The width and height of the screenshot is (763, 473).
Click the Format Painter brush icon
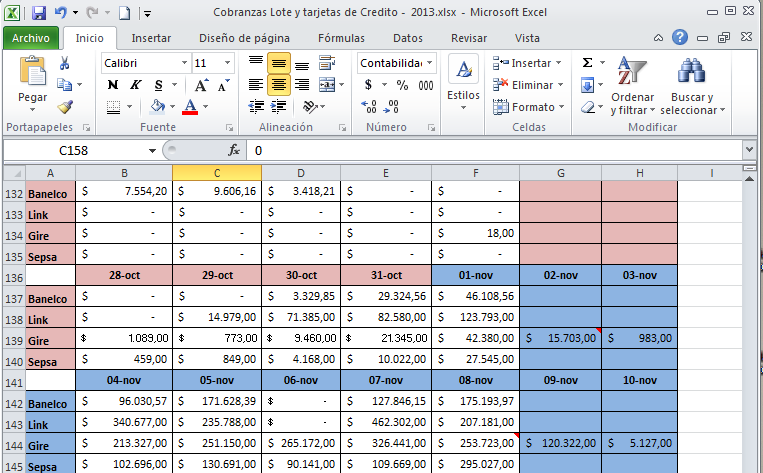tap(65, 107)
